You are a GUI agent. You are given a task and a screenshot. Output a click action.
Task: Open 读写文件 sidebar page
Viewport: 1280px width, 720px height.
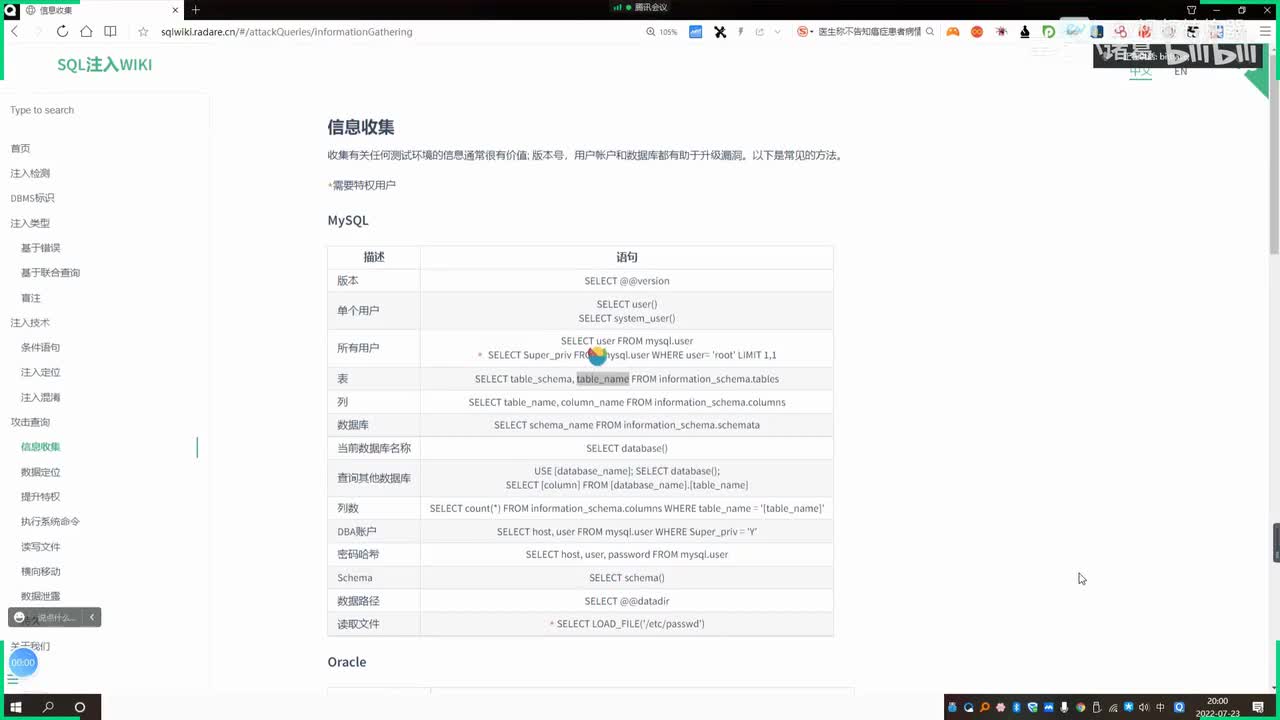pos(41,547)
